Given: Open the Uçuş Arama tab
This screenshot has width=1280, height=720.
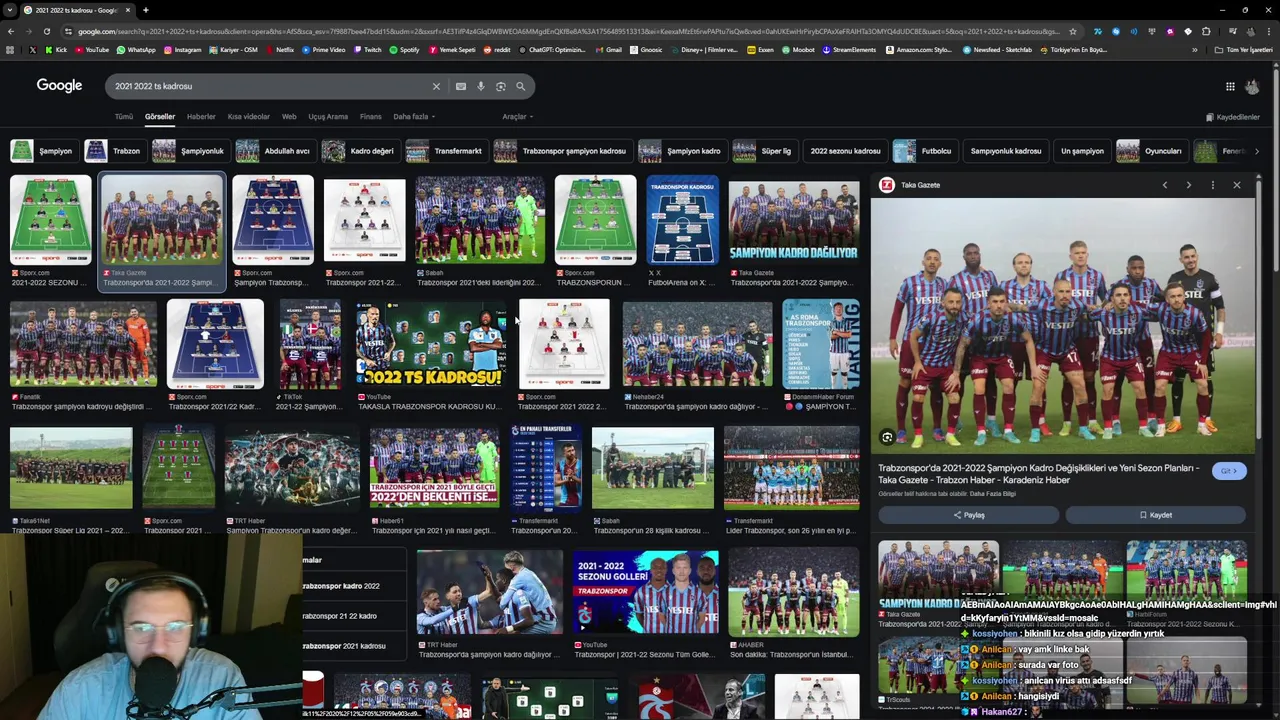Looking at the screenshot, I should click(x=328, y=117).
